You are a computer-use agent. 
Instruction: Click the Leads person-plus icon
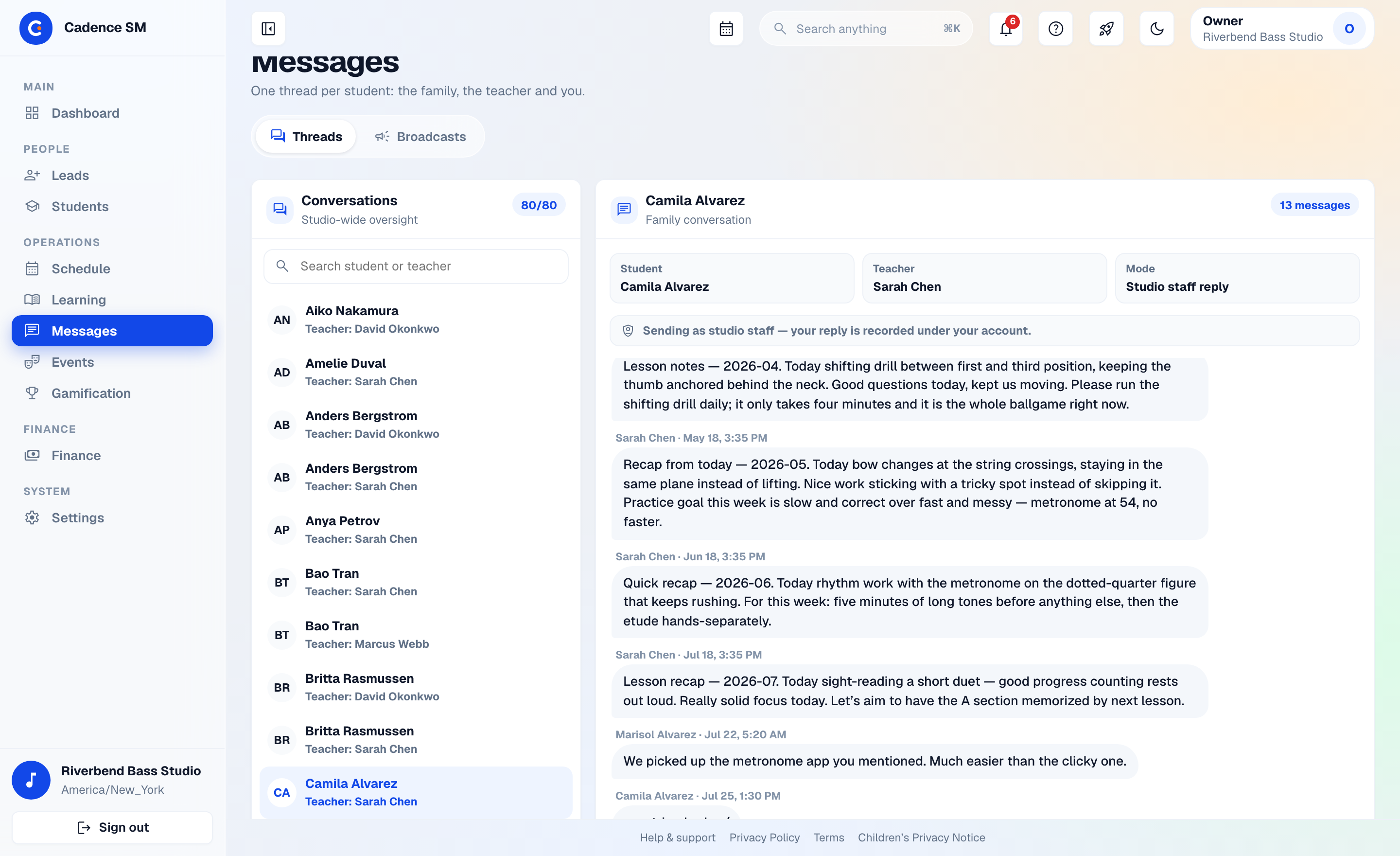click(x=33, y=175)
